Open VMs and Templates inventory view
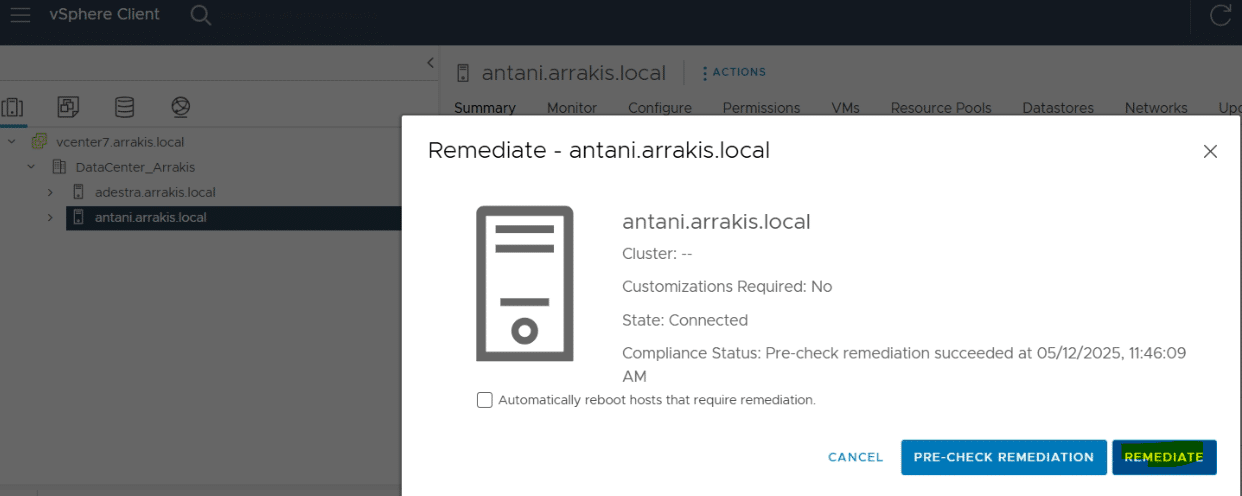This screenshot has width=1242, height=496. click(68, 106)
